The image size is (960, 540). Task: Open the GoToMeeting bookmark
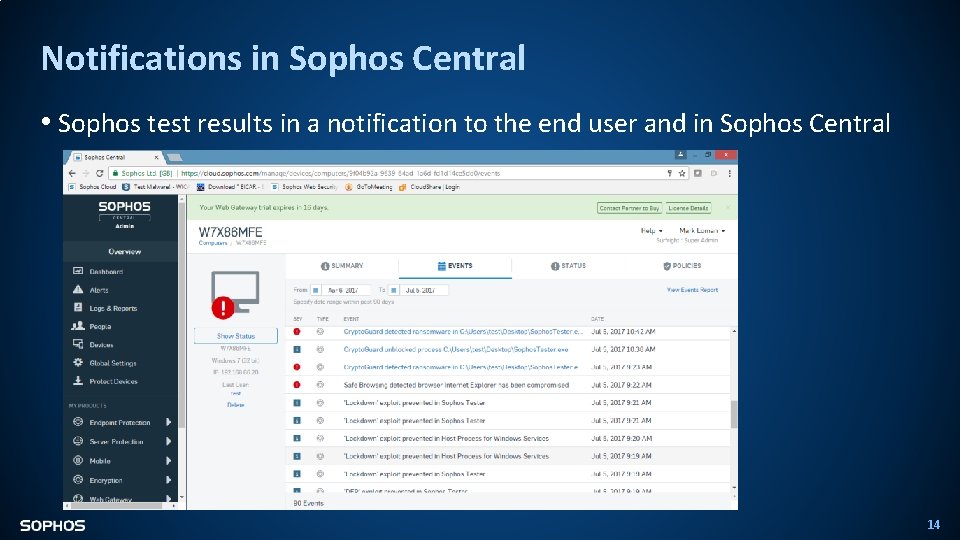[369, 187]
